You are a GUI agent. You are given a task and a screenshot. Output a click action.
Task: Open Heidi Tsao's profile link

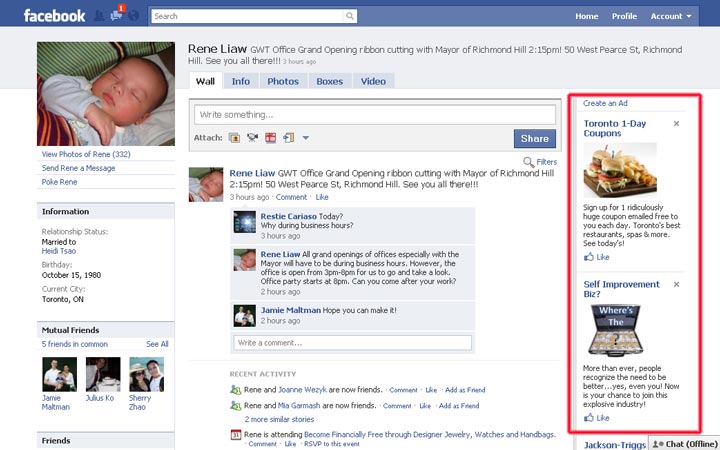pos(59,251)
